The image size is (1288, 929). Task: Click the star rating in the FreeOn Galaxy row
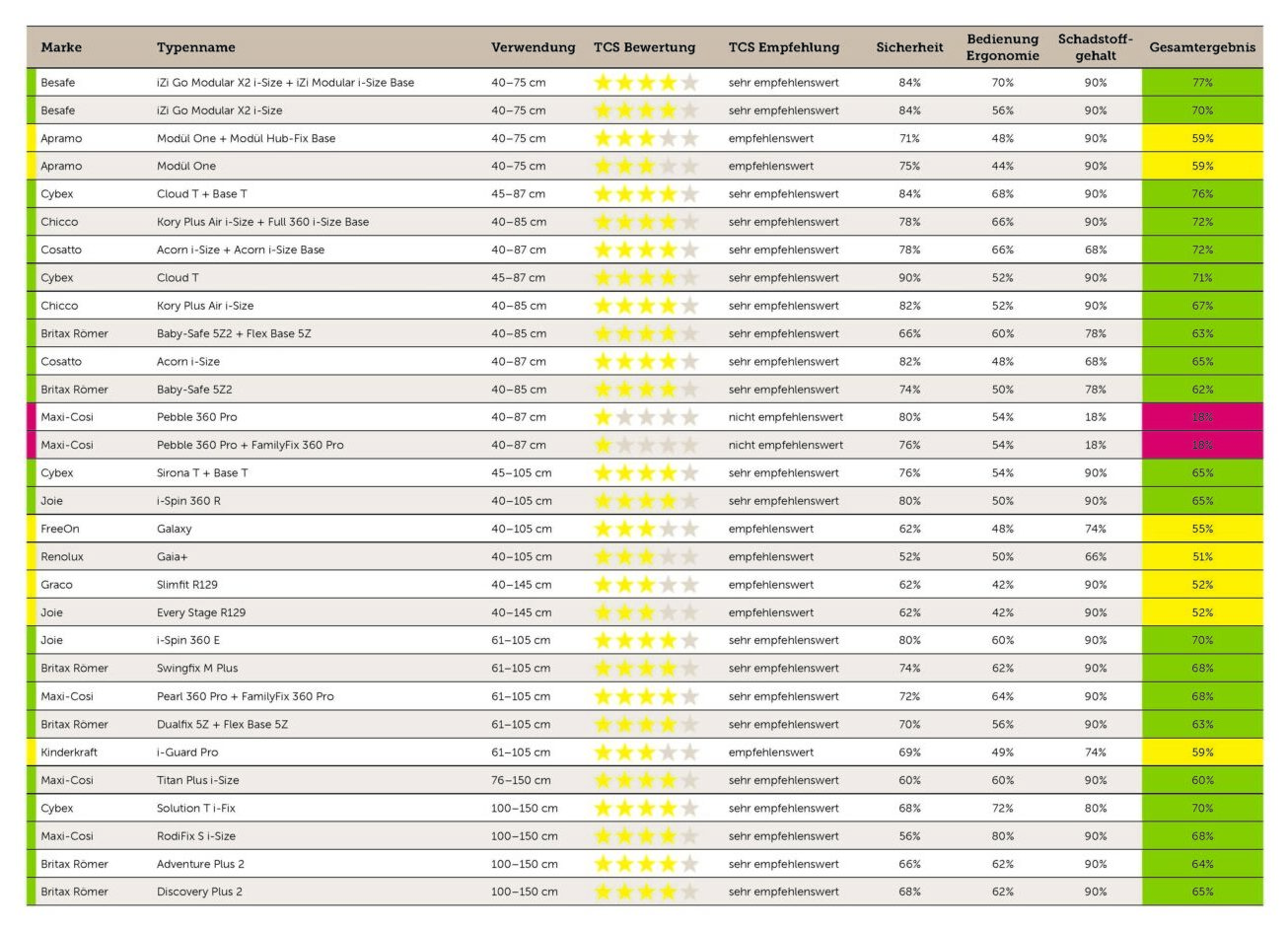coord(646,529)
